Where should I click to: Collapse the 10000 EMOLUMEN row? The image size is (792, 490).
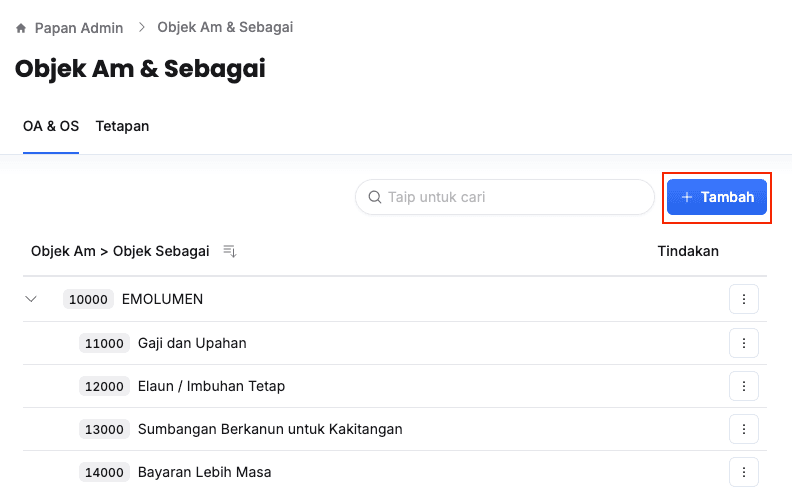pos(31,299)
